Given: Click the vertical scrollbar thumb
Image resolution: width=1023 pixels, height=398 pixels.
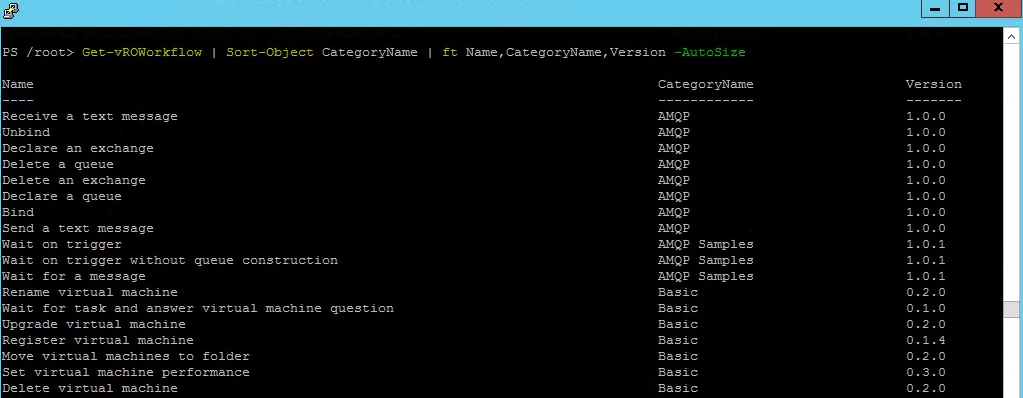Looking at the screenshot, I should 1011,309.
